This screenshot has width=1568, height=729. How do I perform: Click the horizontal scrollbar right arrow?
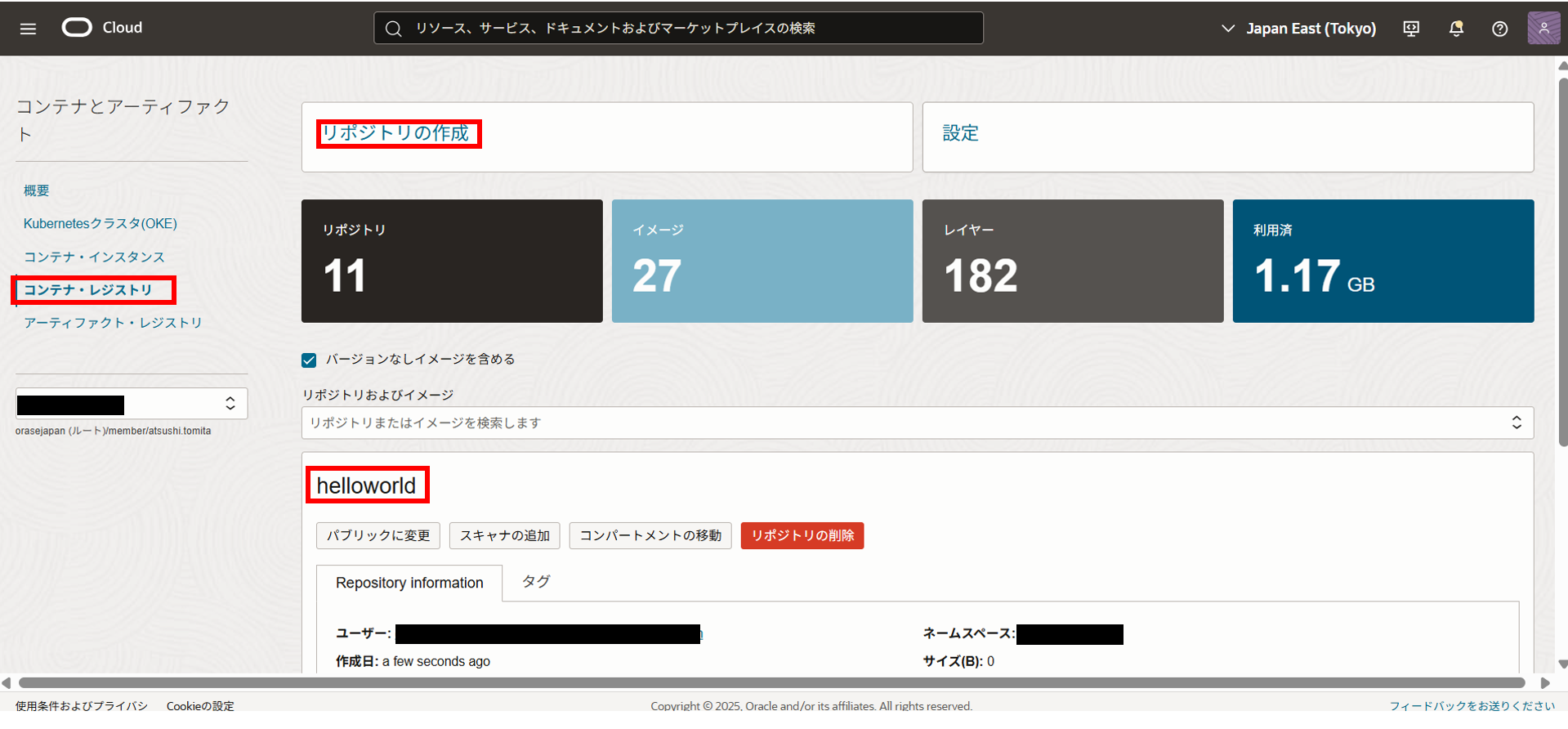tap(1545, 682)
